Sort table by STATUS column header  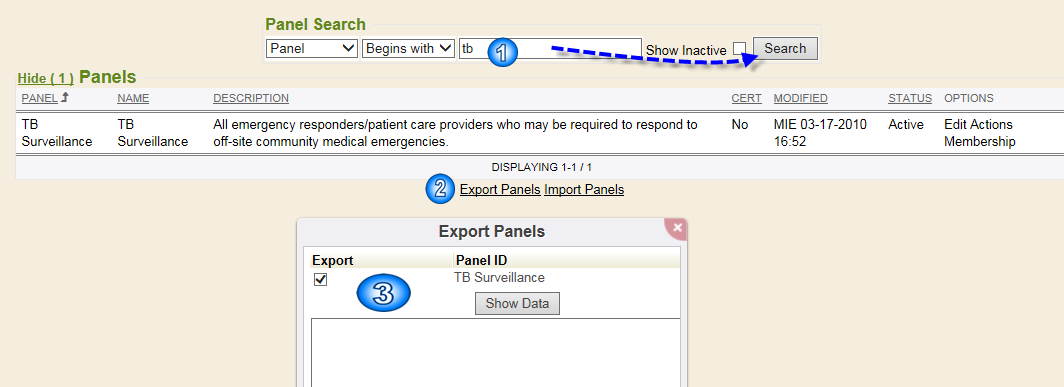coord(910,98)
